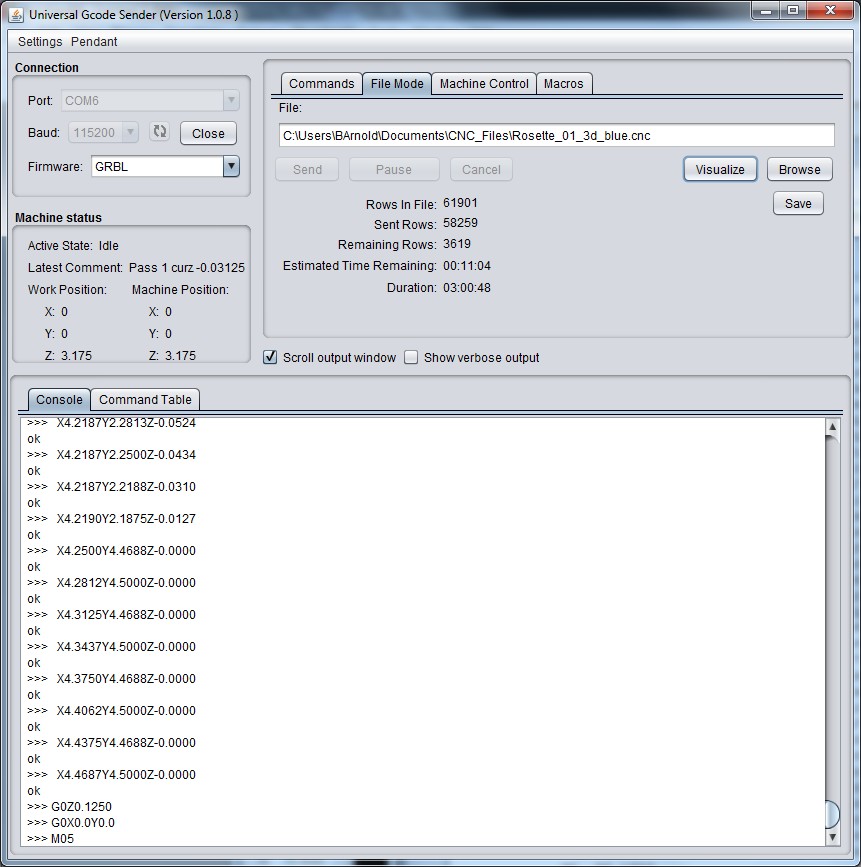Open the Macros tab
The width and height of the screenshot is (861, 867).
tap(563, 84)
